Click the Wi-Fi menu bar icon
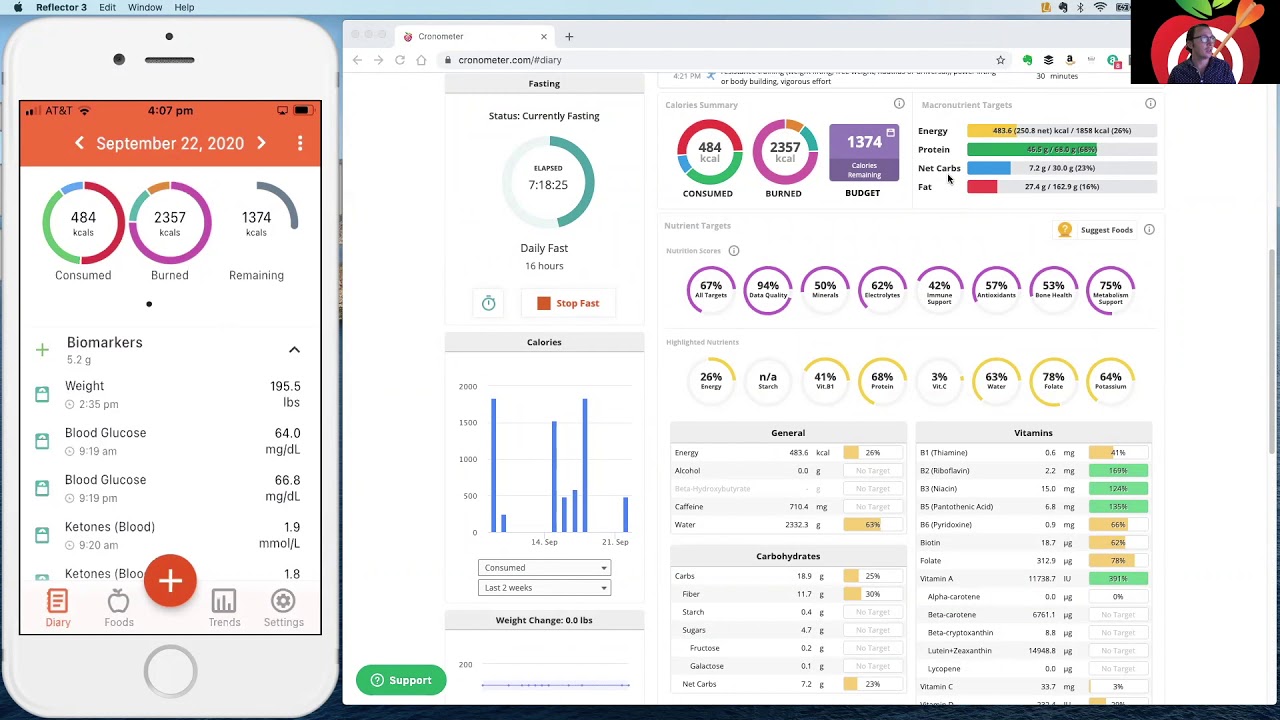 coord(1101,7)
